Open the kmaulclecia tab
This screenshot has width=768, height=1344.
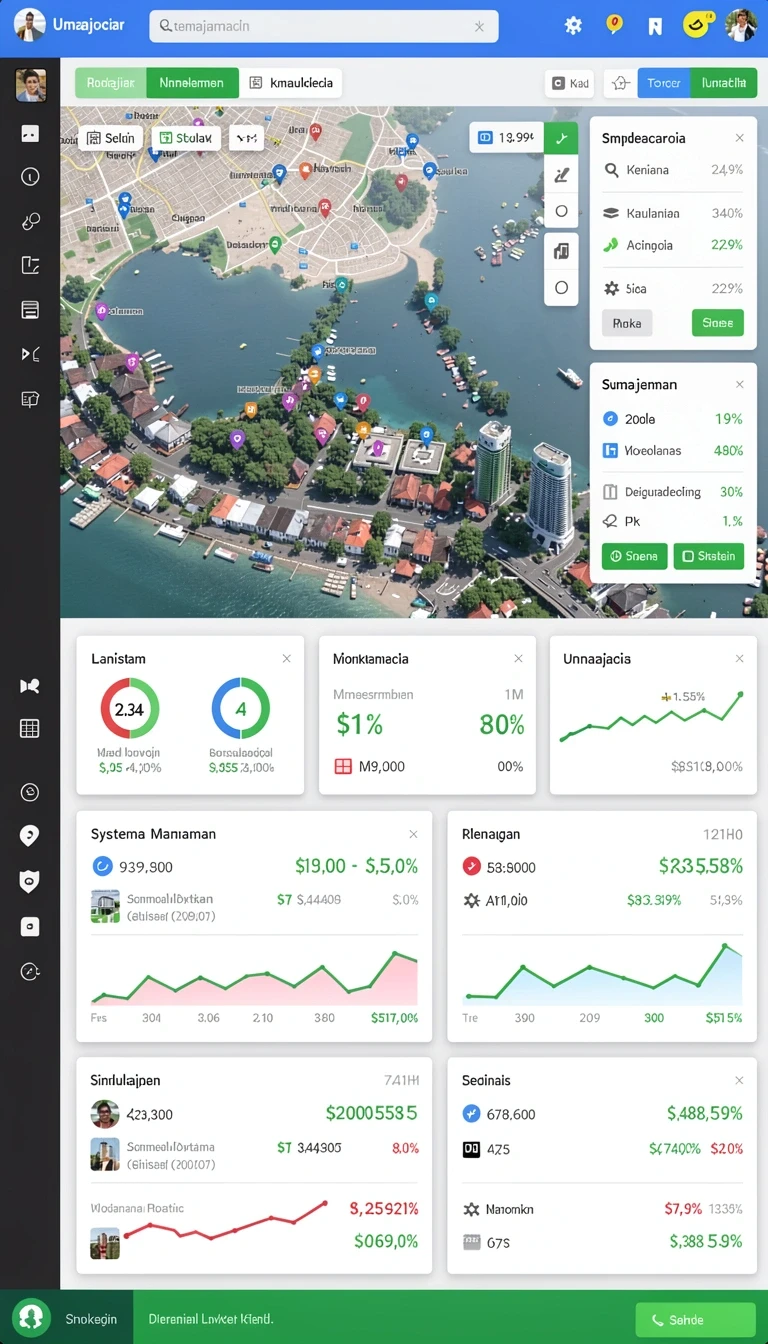coord(292,83)
